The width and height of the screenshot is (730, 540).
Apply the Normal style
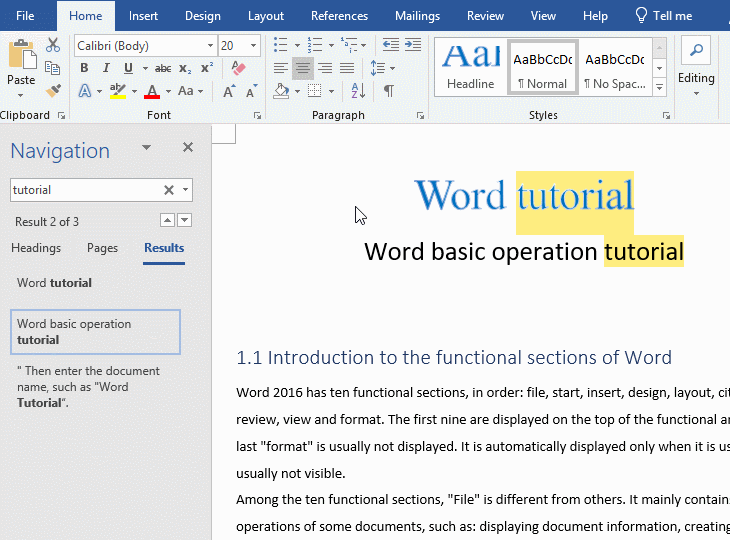pos(543,67)
